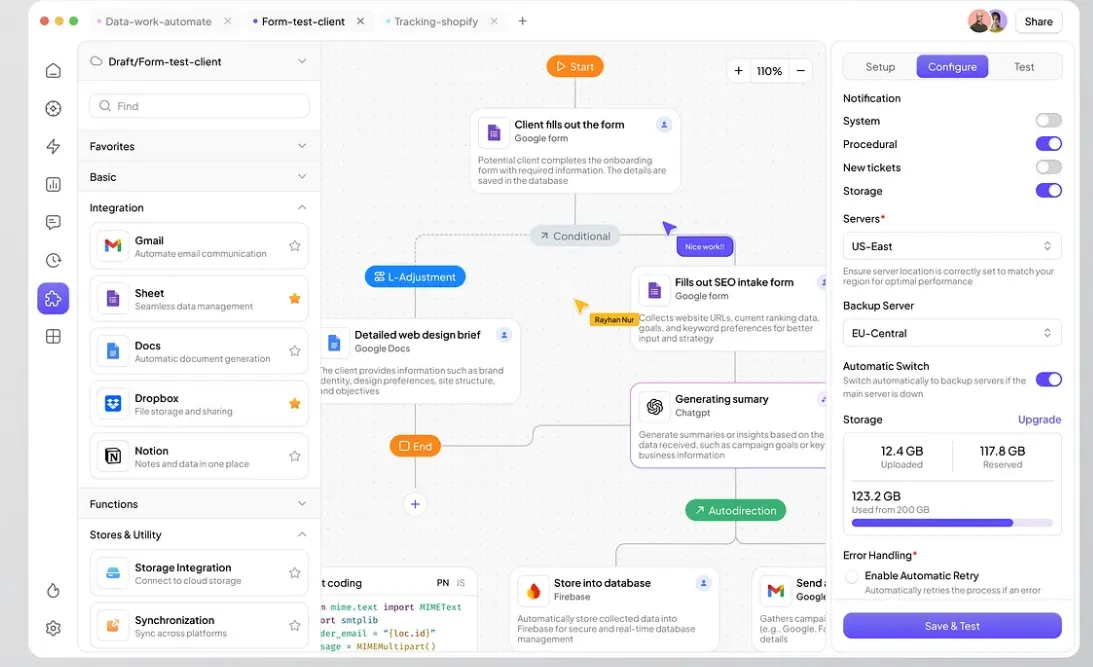
Task: Toggle the New tickets notification switch
Action: coord(1048,167)
